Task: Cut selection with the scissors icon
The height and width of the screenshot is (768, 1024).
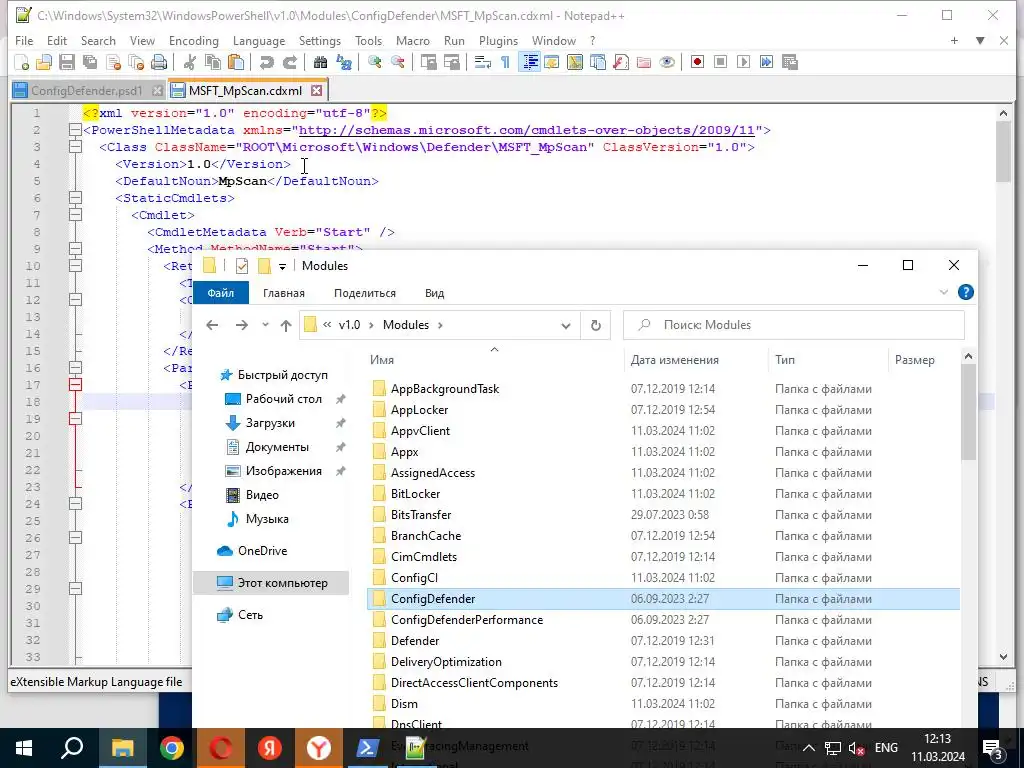Action: [190, 62]
